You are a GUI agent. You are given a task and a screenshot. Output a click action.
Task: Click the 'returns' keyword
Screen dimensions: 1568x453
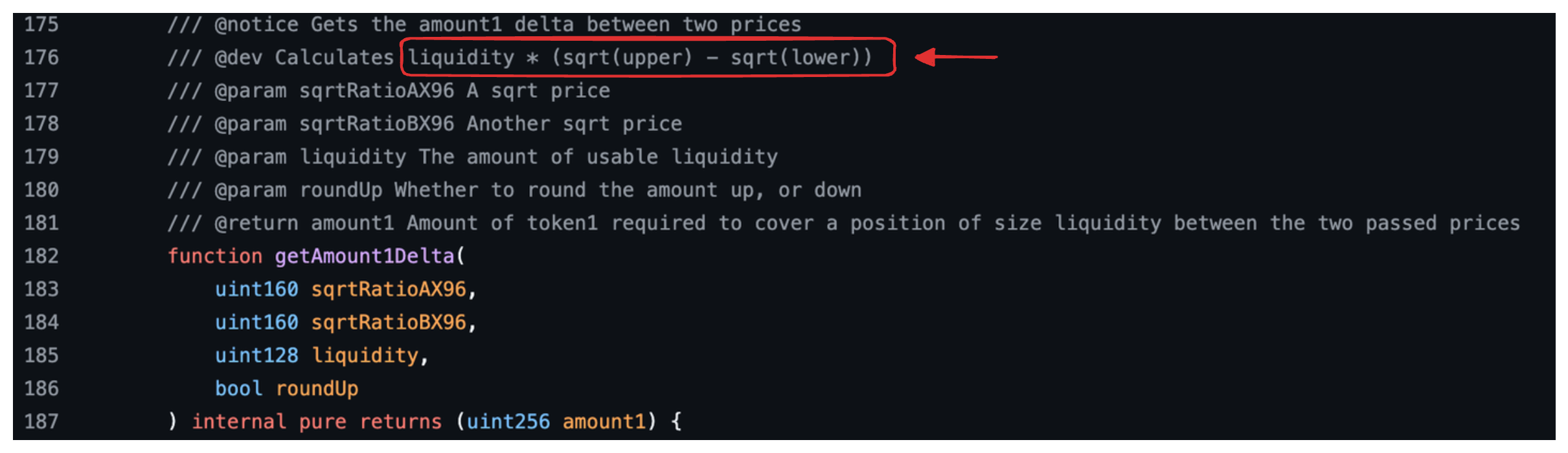click(400, 422)
